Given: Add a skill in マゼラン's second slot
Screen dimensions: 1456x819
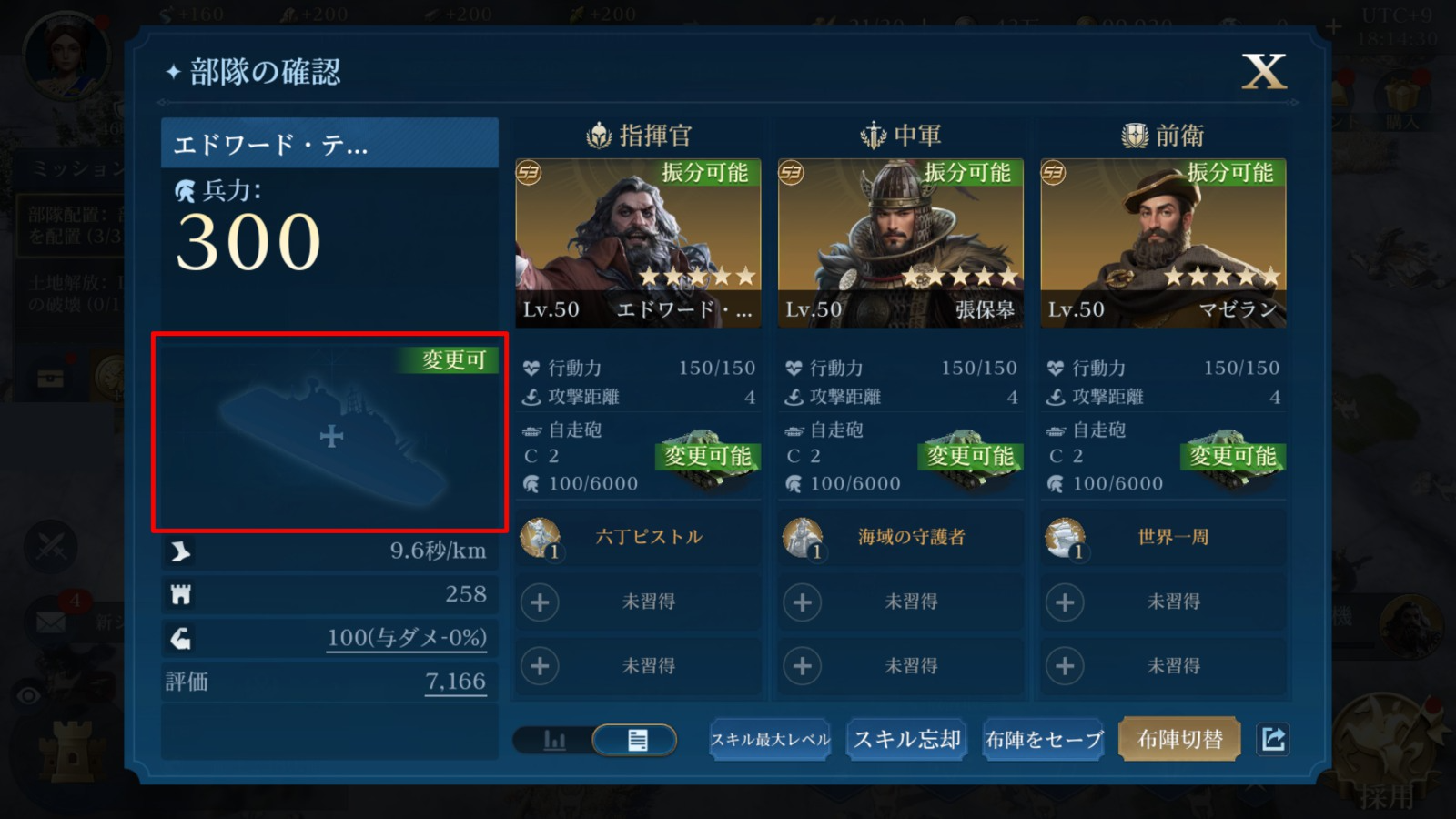Looking at the screenshot, I should coord(1065,602).
